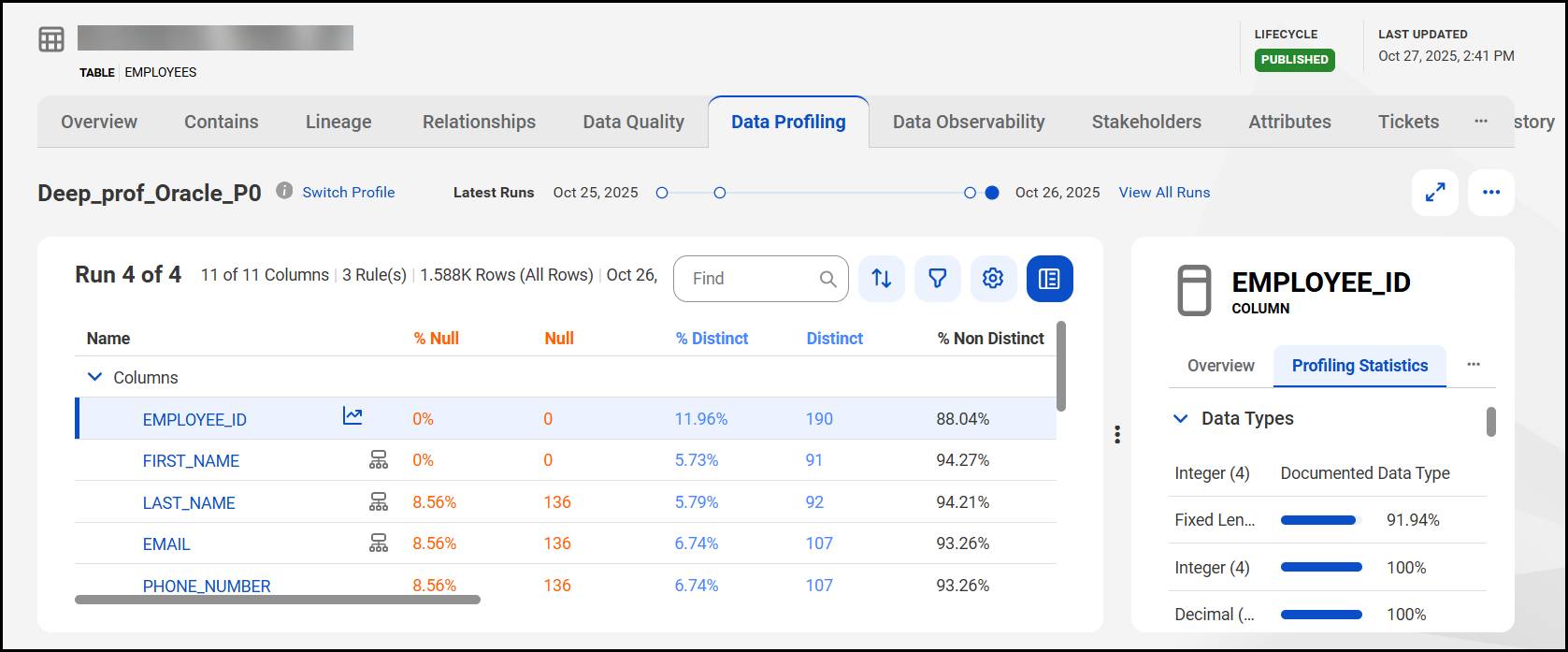The image size is (1568, 652).
Task: Open the EMPLOYEE_ID column link
Action: pos(194,420)
